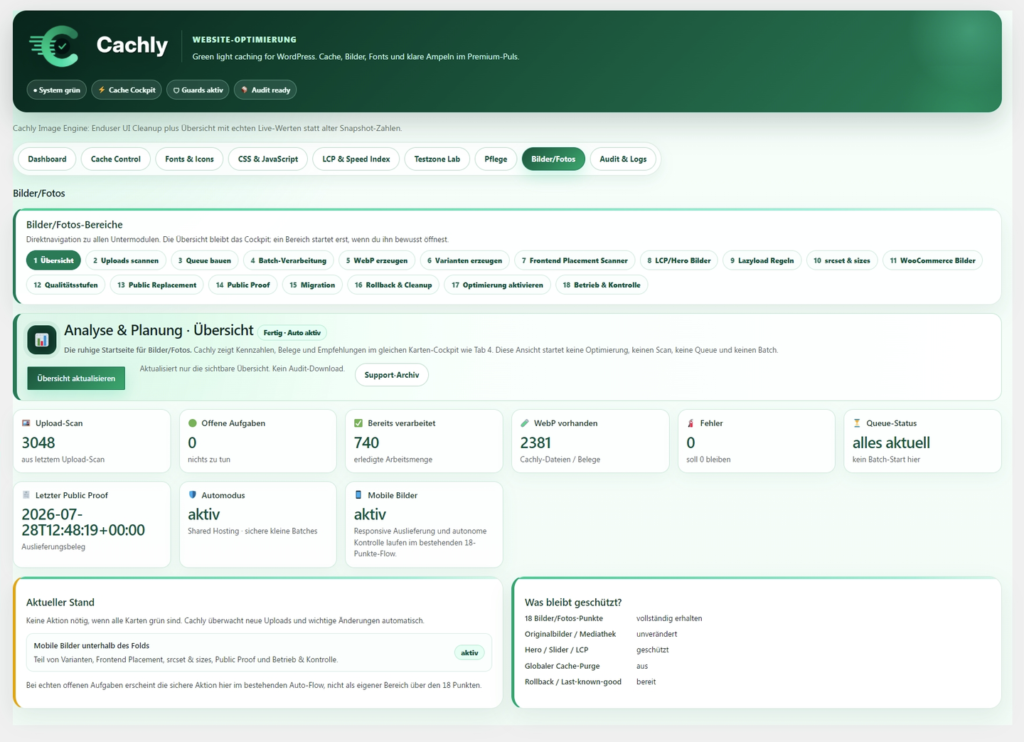Open the Support-Archiv button
The width and height of the screenshot is (1024, 742).
pos(392,375)
